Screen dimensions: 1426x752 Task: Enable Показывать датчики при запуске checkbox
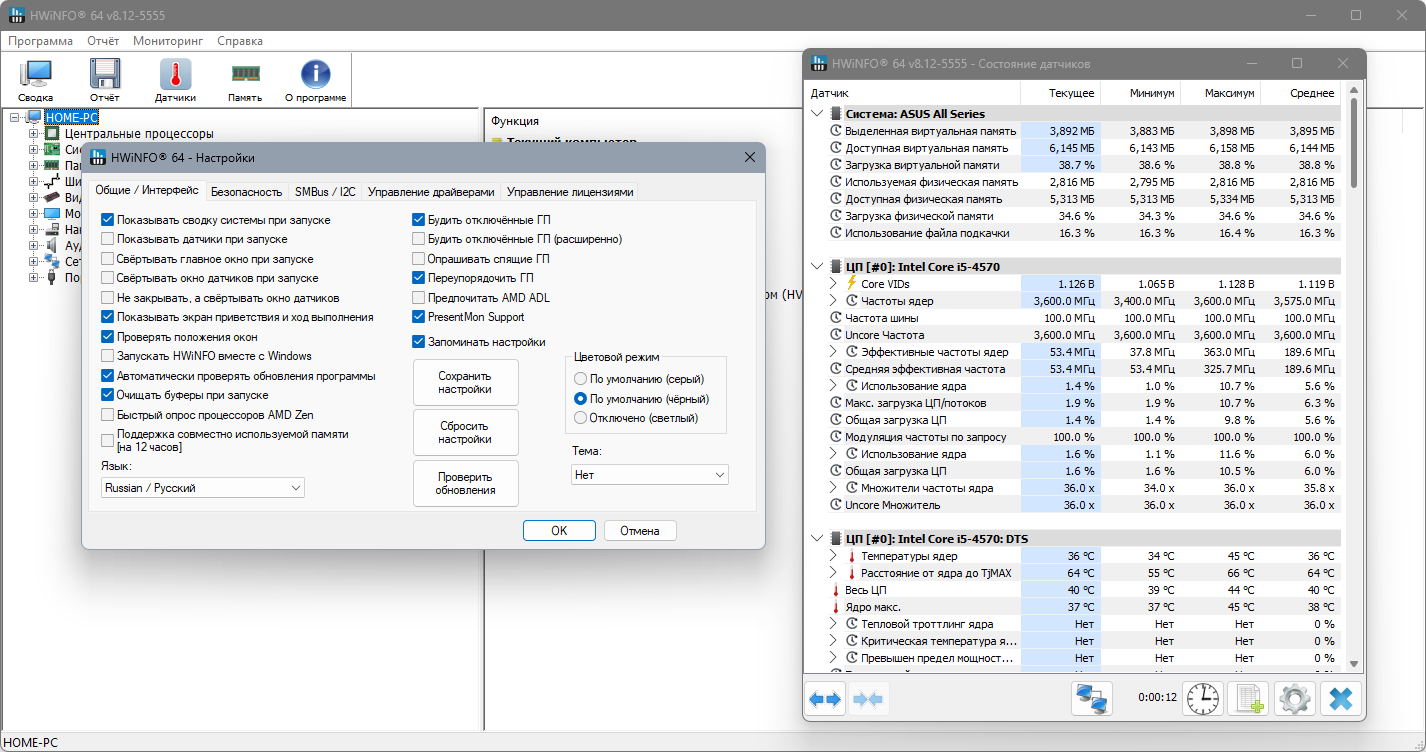(107, 239)
